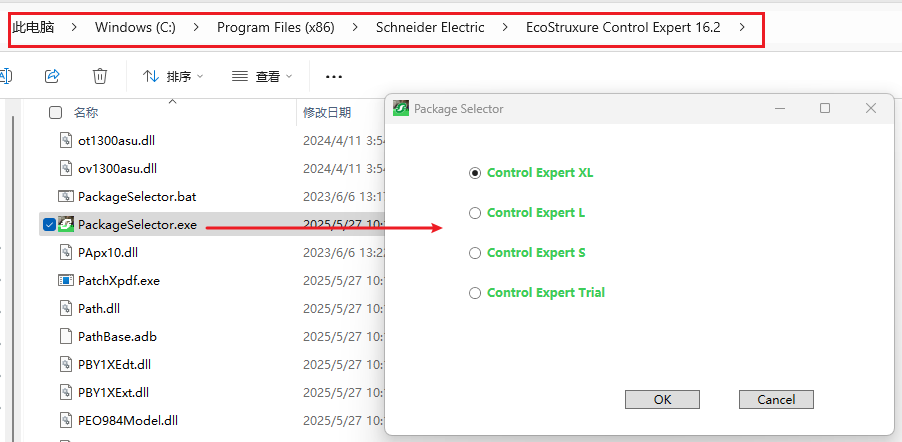This screenshot has height=442, width=902.
Task: Click the 2023/6/6 date of PackageSelector.bat
Action: (343, 197)
